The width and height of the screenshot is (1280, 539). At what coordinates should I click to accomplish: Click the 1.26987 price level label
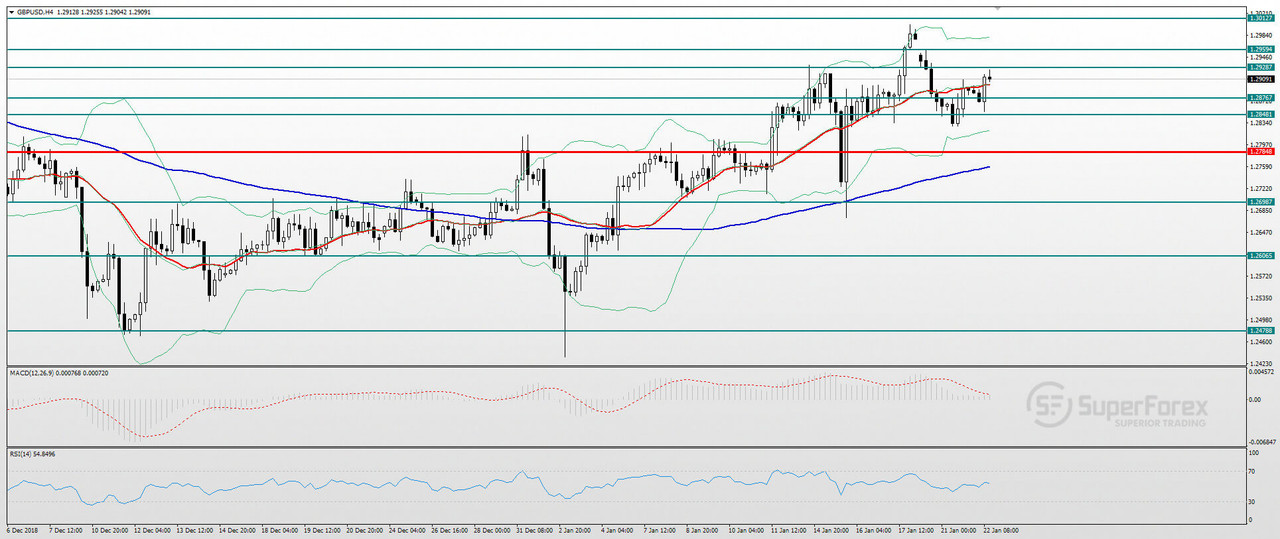coord(1260,202)
